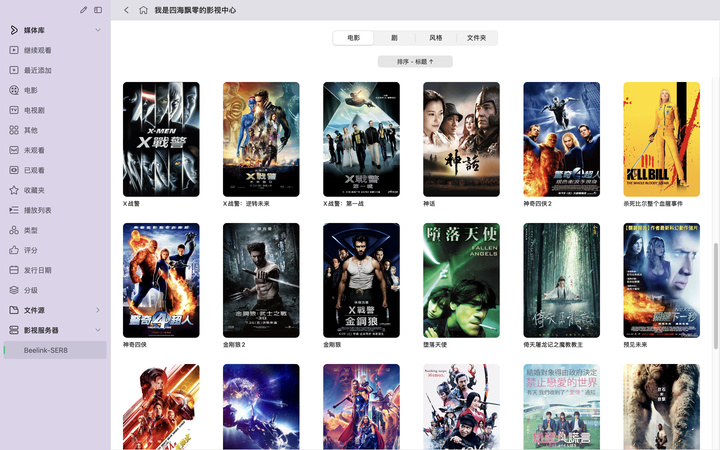The height and width of the screenshot is (450, 720).
Task: Collapse 媒体库 section with its chevron
Action: pyautogui.click(x=98, y=30)
